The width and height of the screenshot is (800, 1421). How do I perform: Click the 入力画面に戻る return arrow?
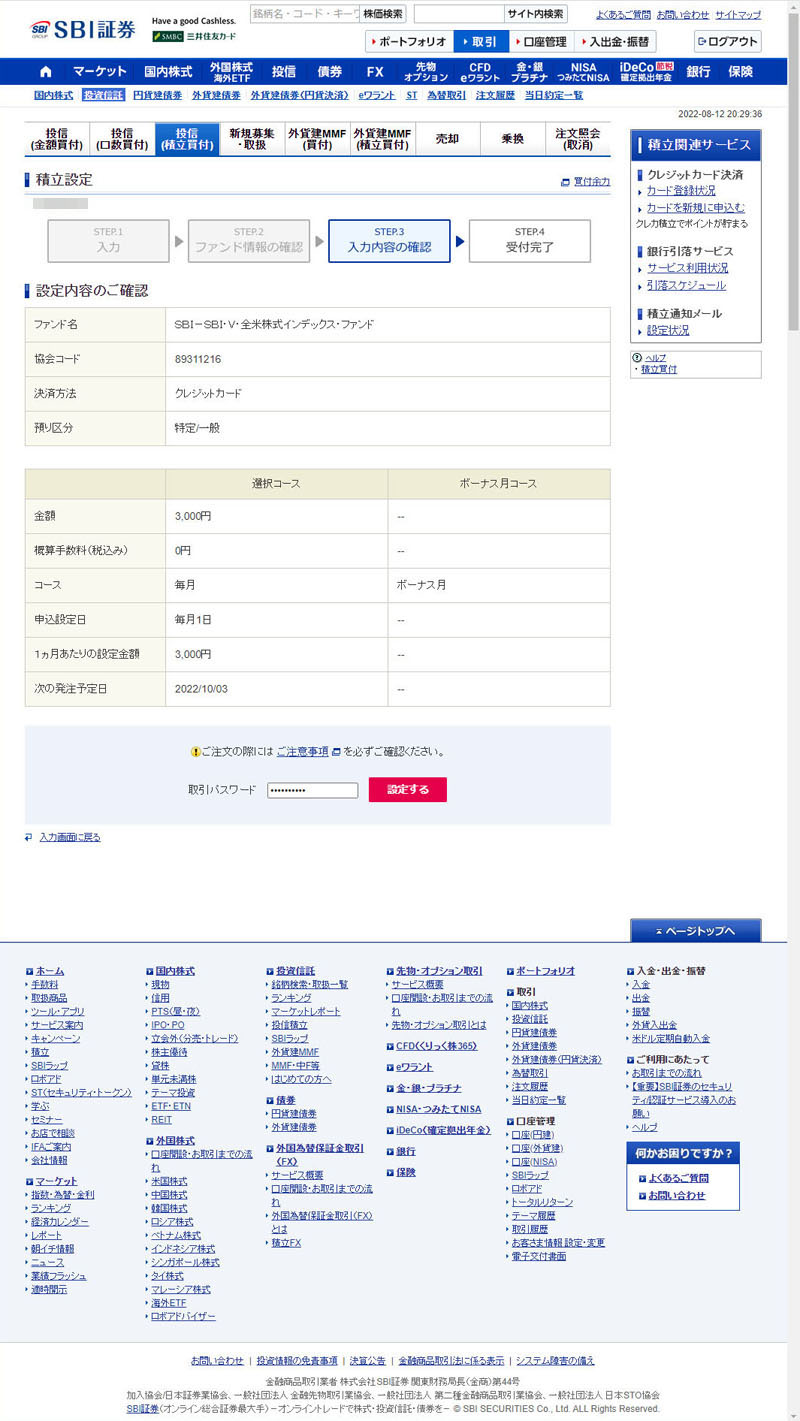[29, 837]
